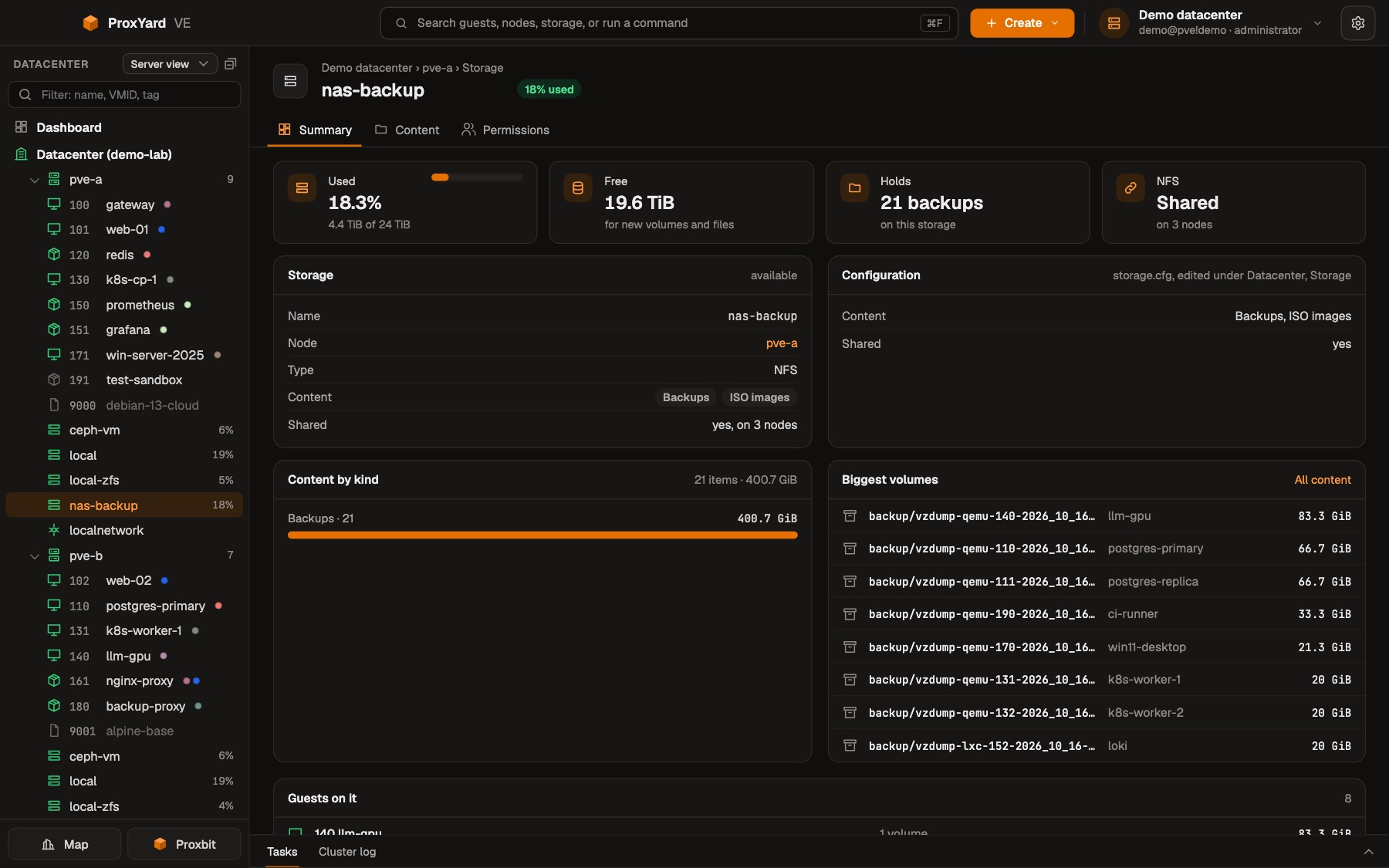
Task: Expand the bottom Tasks panel chevron
Action: [1368, 852]
